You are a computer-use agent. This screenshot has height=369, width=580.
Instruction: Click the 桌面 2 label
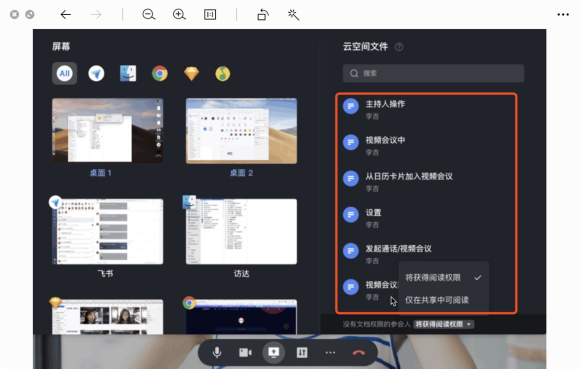242,173
